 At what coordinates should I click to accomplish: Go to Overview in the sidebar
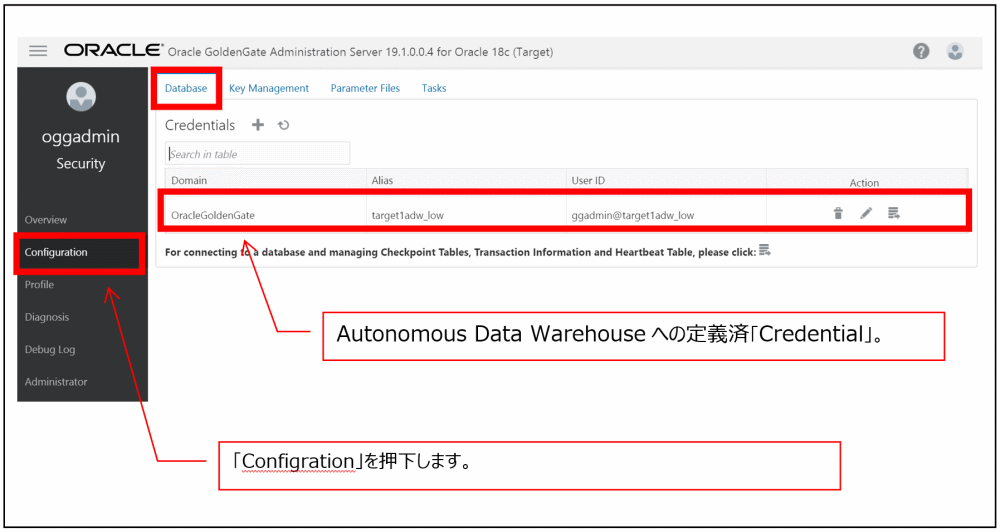click(46, 219)
